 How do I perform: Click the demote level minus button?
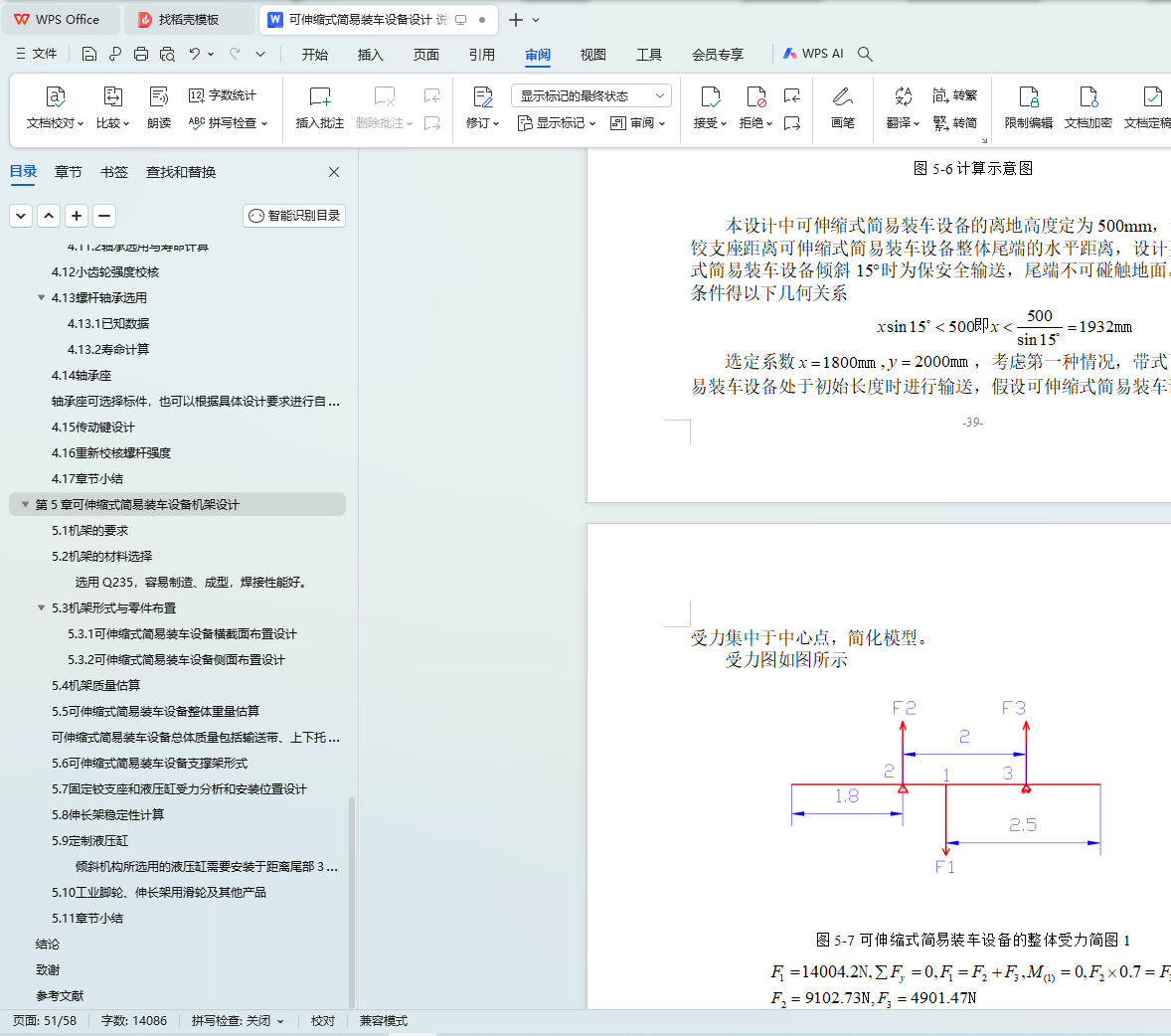(x=104, y=216)
